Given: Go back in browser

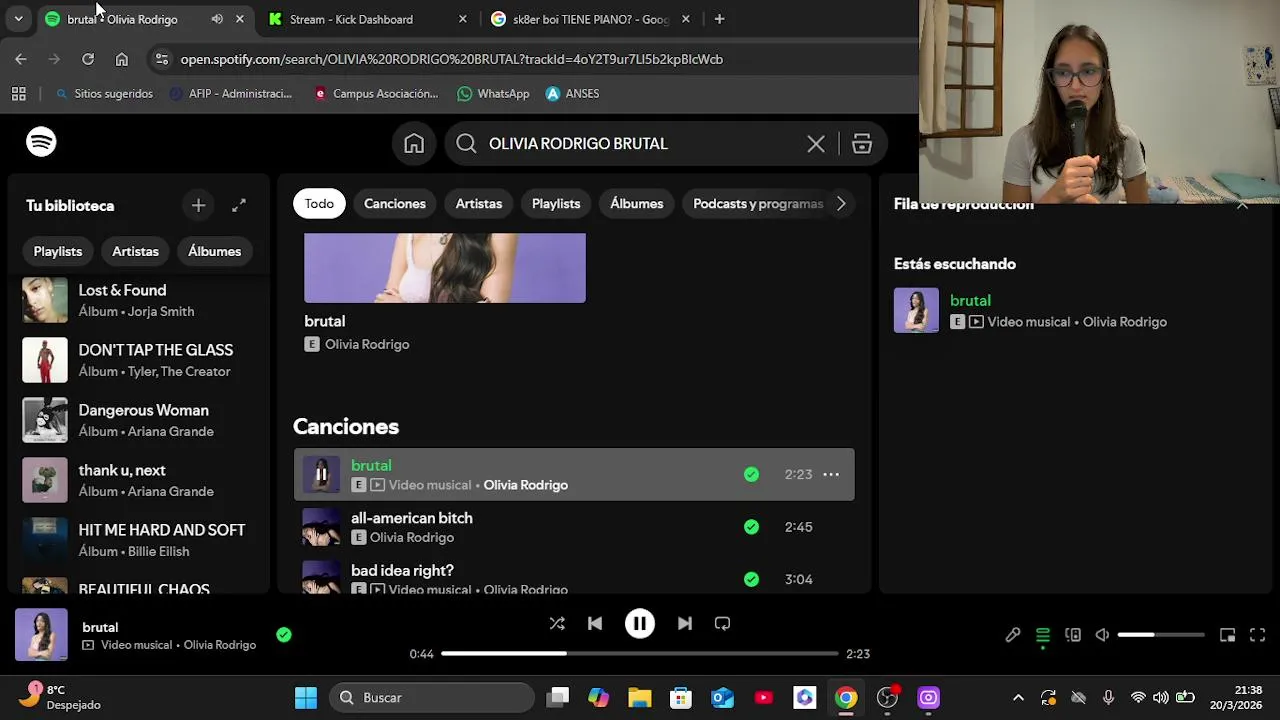Looking at the screenshot, I should 21,59.
